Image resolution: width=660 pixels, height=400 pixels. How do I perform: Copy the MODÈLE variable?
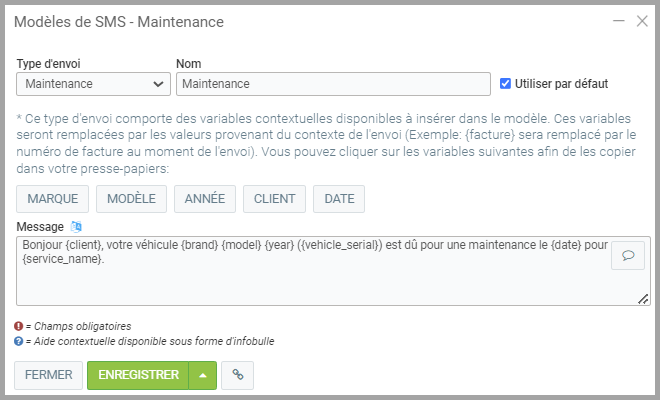click(x=131, y=199)
